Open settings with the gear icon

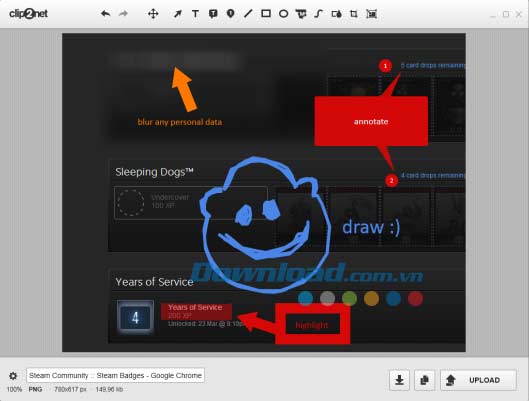13,376
